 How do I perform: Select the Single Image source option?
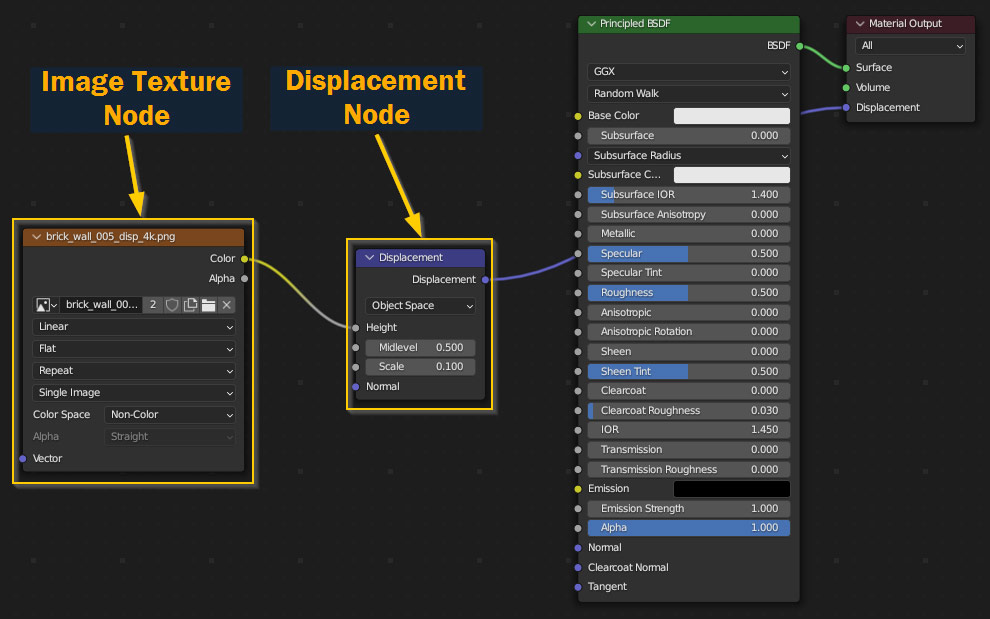tap(134, 392)
